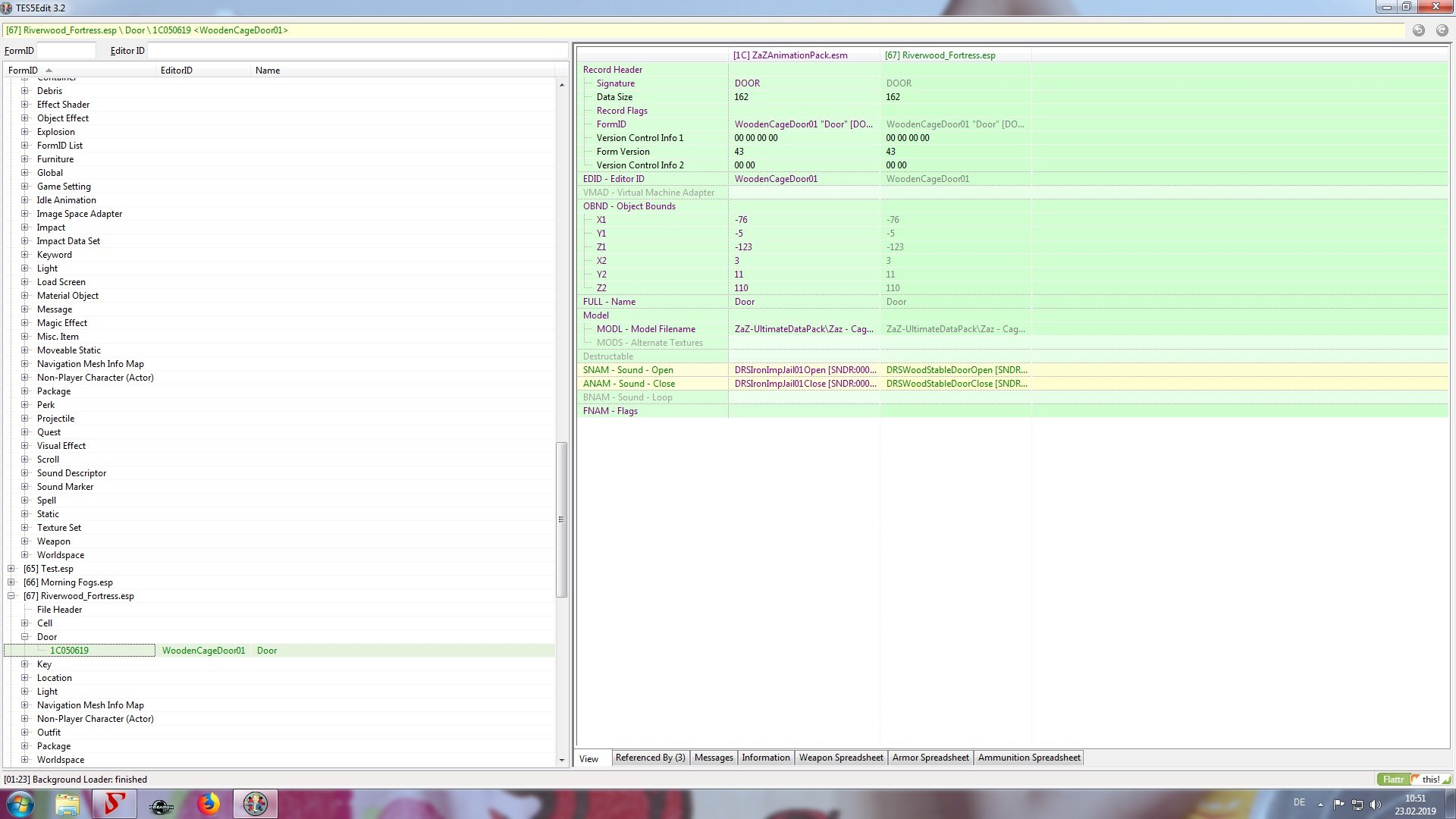
Task: Switch to the View tab
Action: (x=589, y=758)
